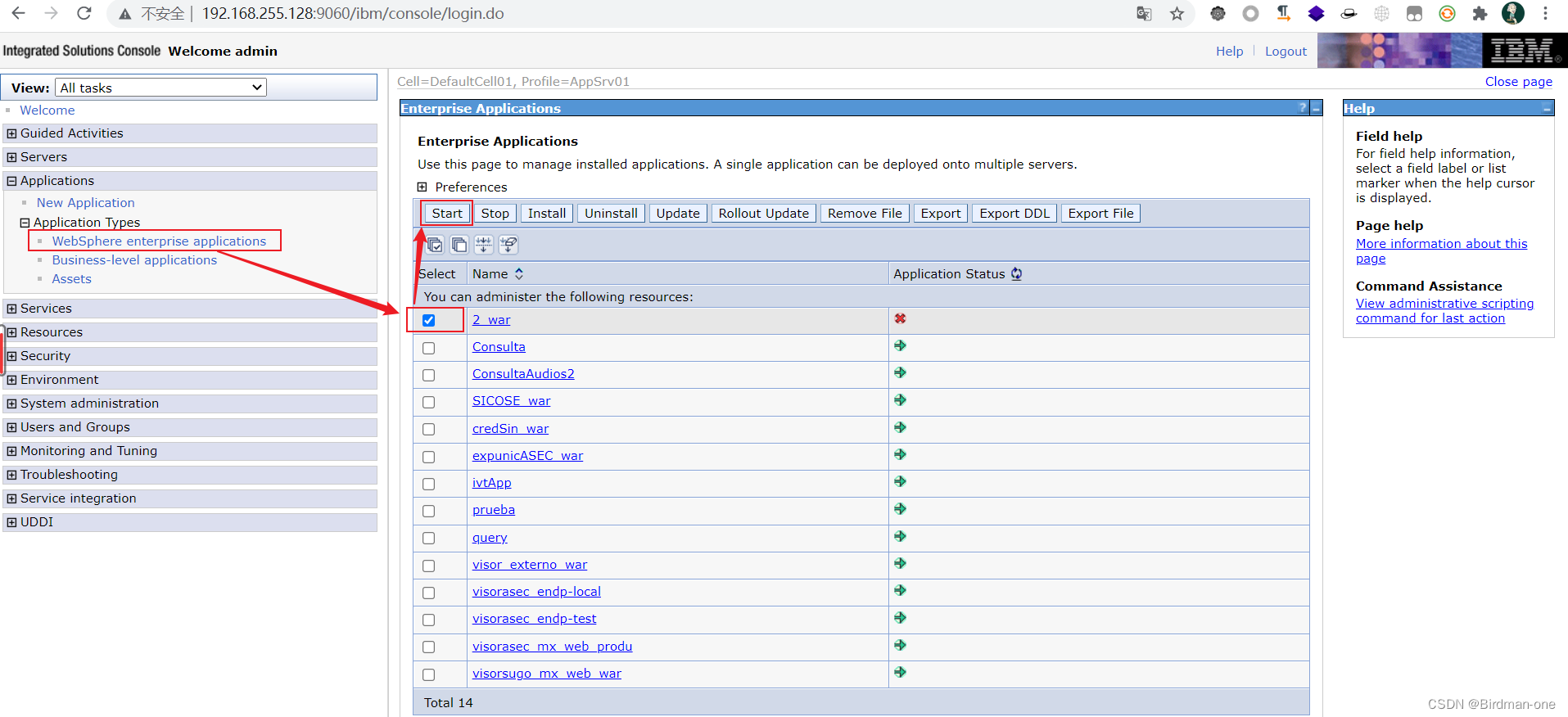Screen dimensions: 1568x717
Task: Sort by Name column arrows
Action: 519,274
